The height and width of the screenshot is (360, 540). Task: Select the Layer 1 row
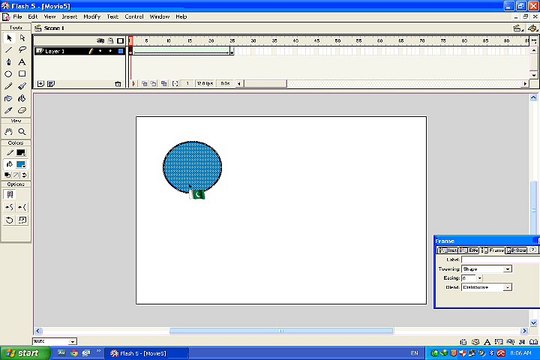pos(80,51)
